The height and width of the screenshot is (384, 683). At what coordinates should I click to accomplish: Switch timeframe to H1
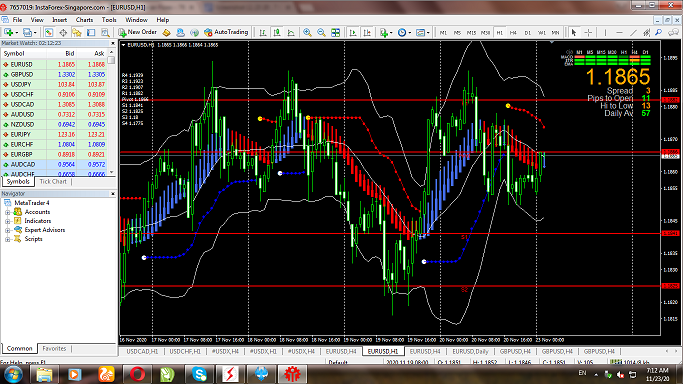[500, 33]
